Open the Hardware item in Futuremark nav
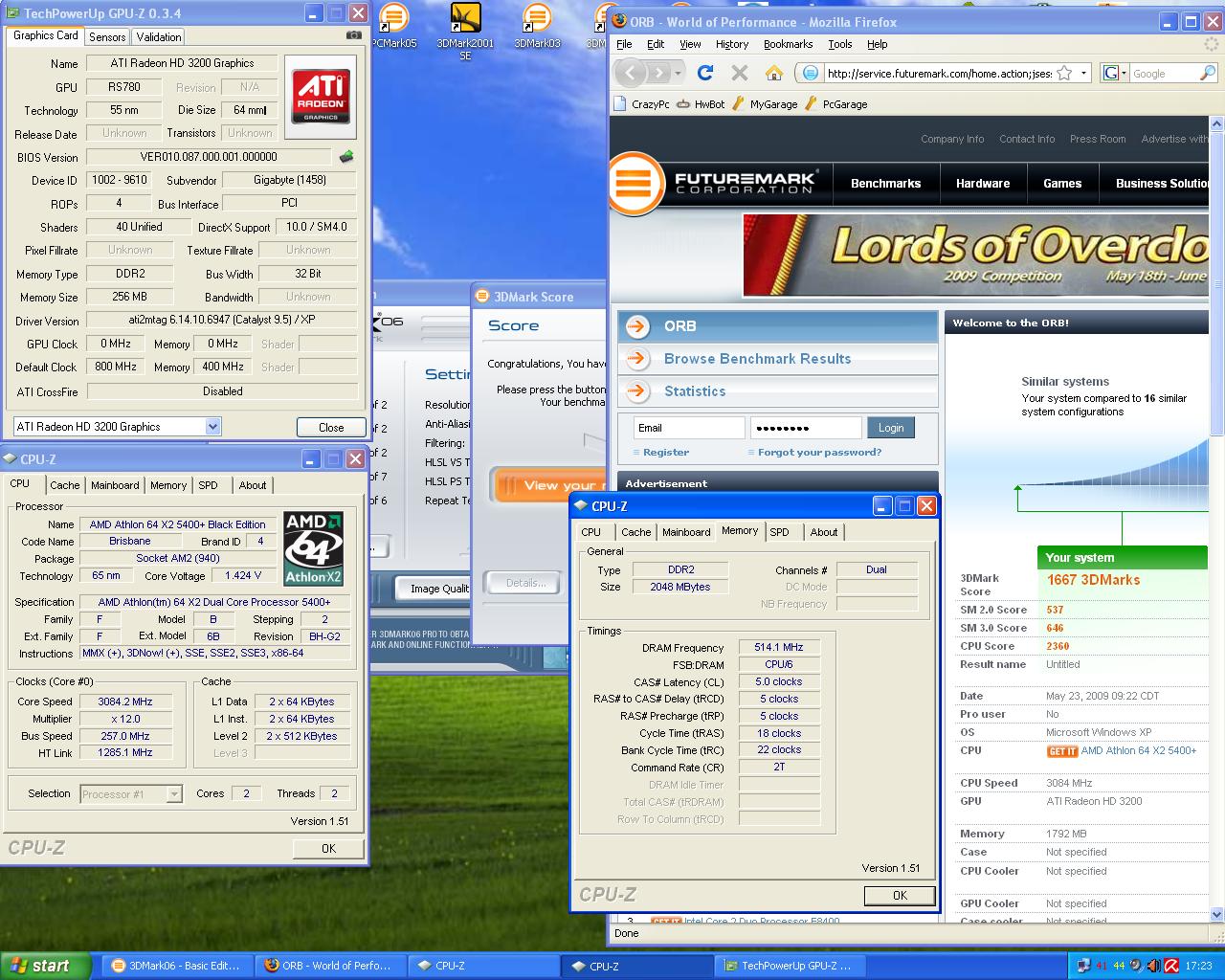This screenshot has width=1225, height=980. pyautogui.click(x=983, y=183)
